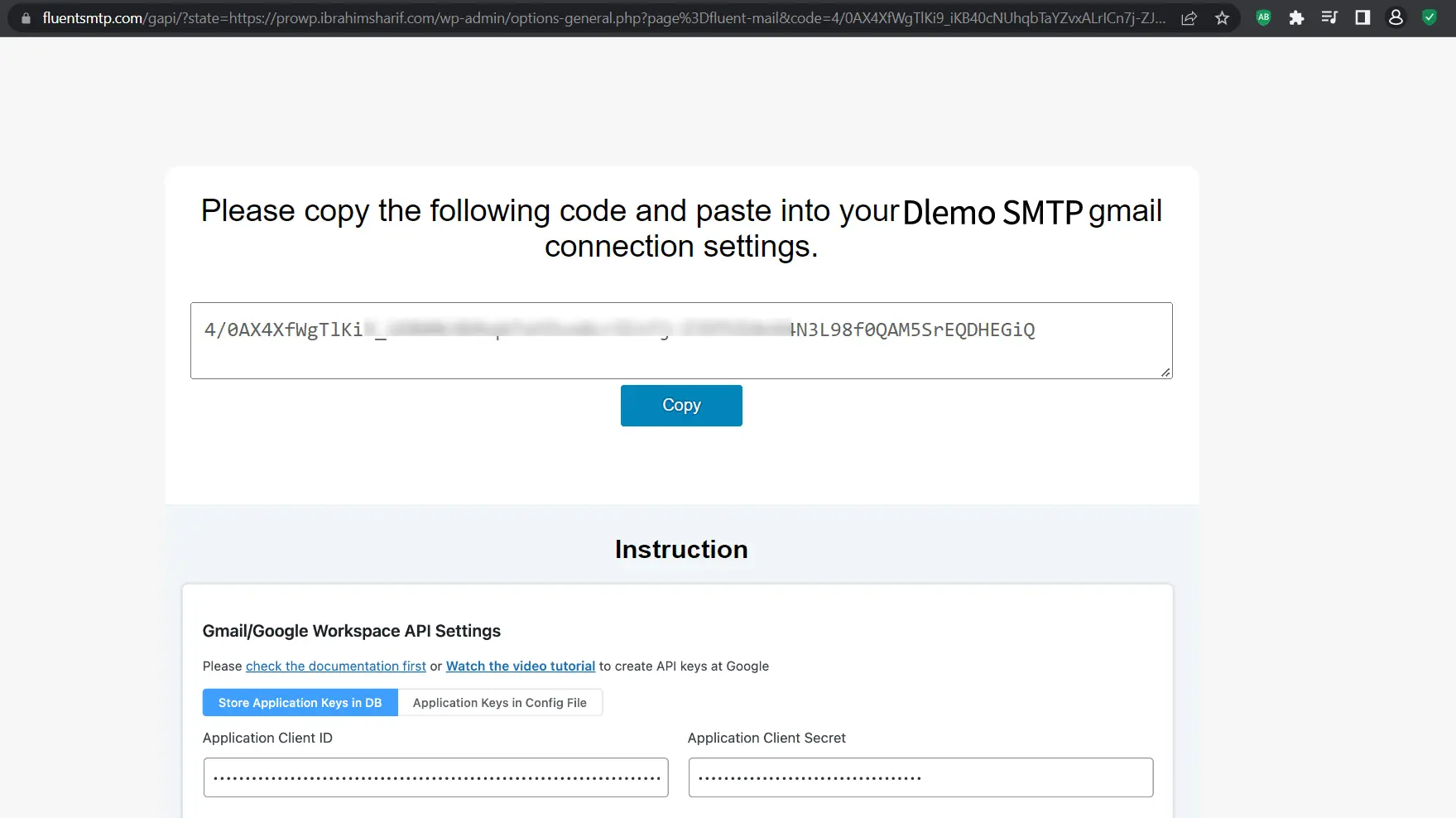Image resolution: width=1456 pixels, height=818 pixels.
Task: Open the check the documentation first link
Action: pyautogui.click(x=335, y=666)
